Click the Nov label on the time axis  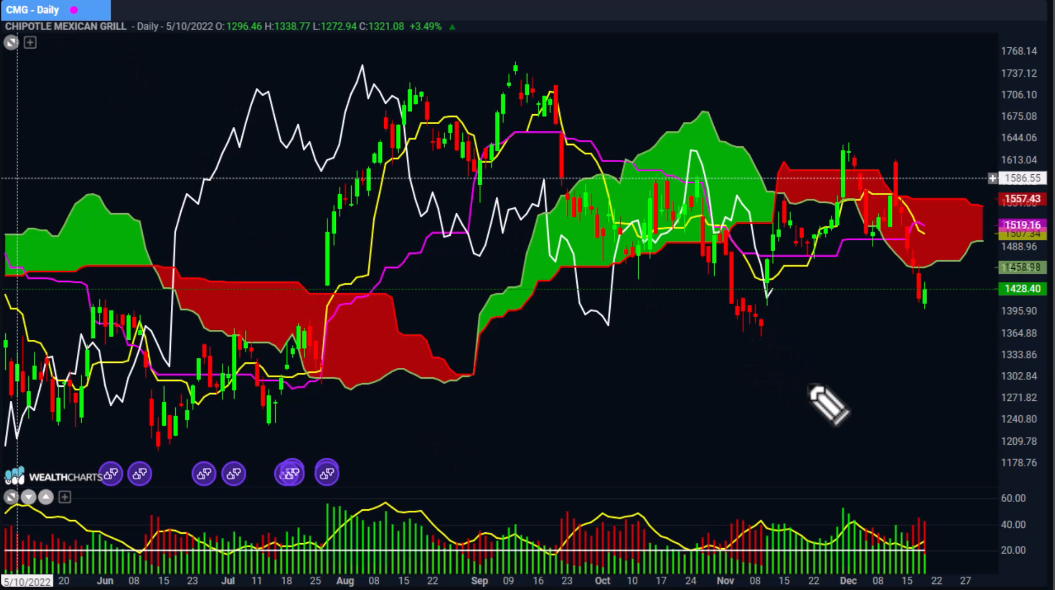tap(725, 581)
